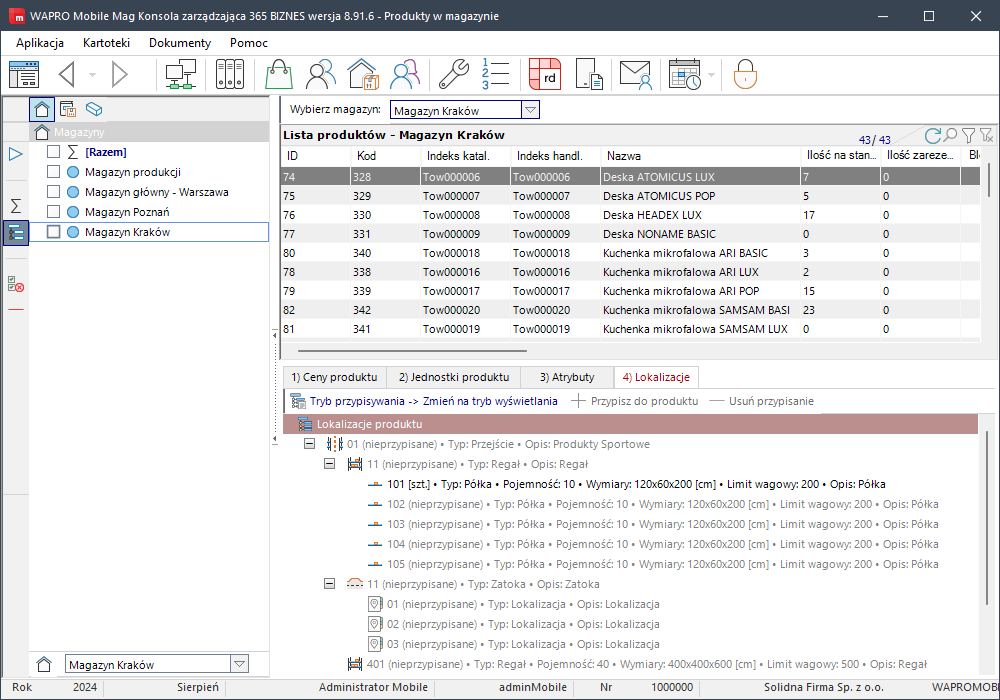1000x700 pixels.
Task: Switch to the 4) Lokalizacje tab
Action: point(656,377)
